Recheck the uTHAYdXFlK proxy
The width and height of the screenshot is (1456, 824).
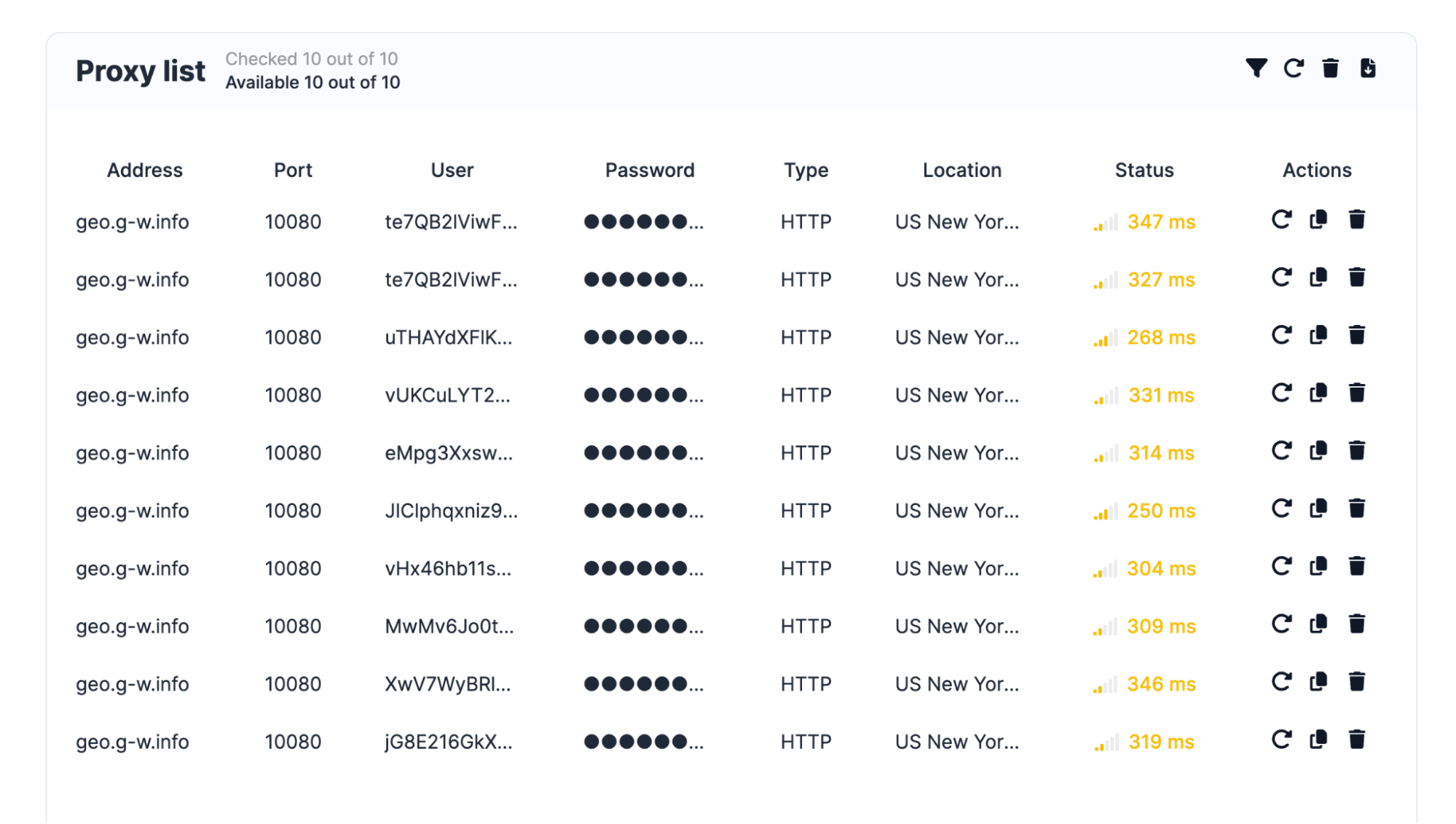pos(1282,335)
